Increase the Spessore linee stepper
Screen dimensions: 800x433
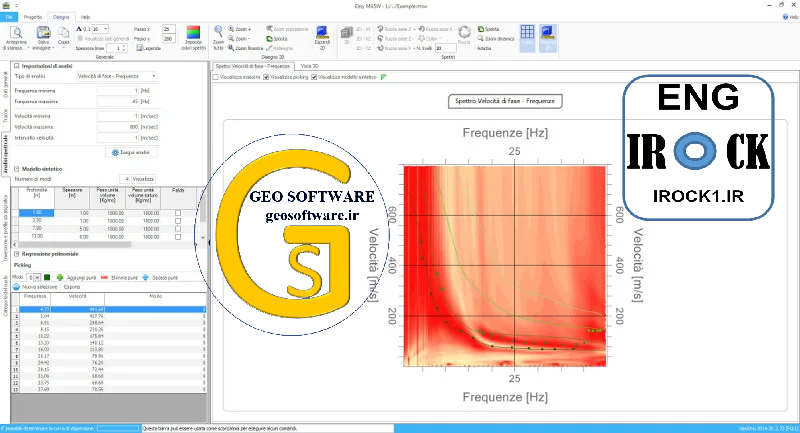124,46
